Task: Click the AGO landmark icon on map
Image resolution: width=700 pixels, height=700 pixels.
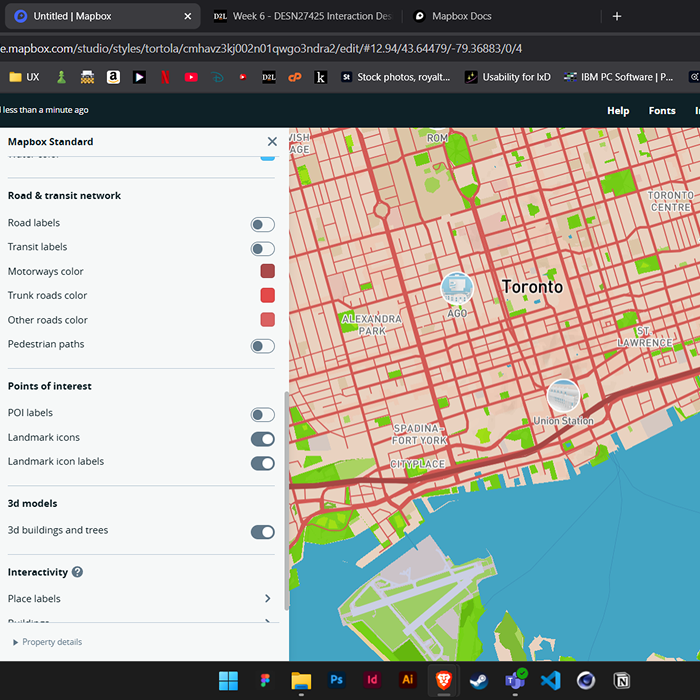Action: tap(457, 288)
